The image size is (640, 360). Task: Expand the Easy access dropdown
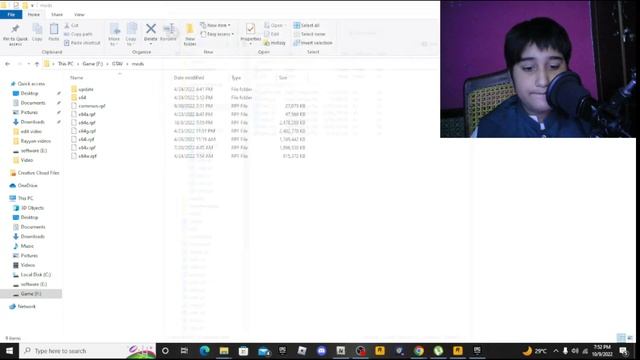(x=217, y=34)
